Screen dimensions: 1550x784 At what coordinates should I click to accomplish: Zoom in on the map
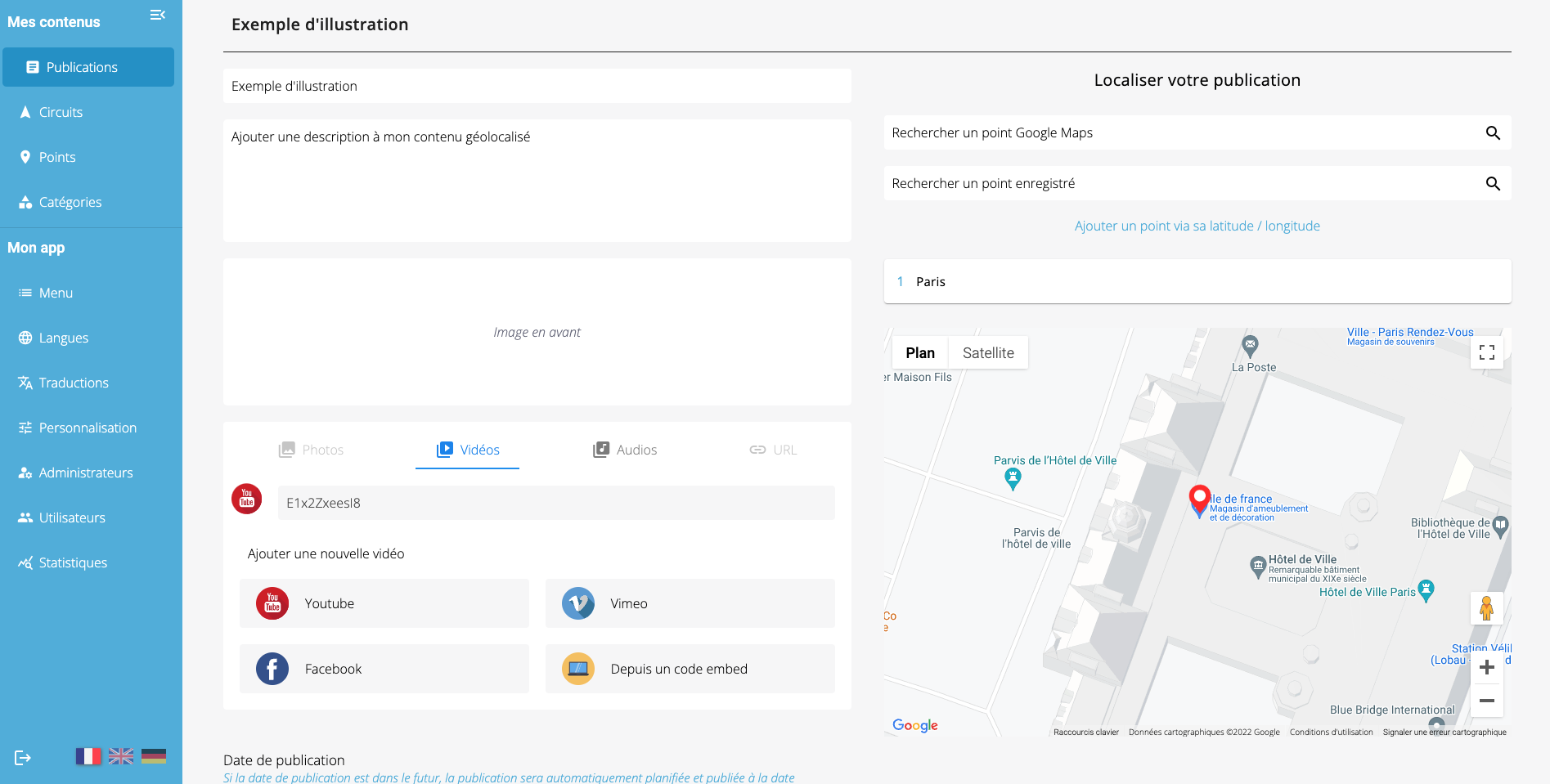click(x=1486, y=668)
